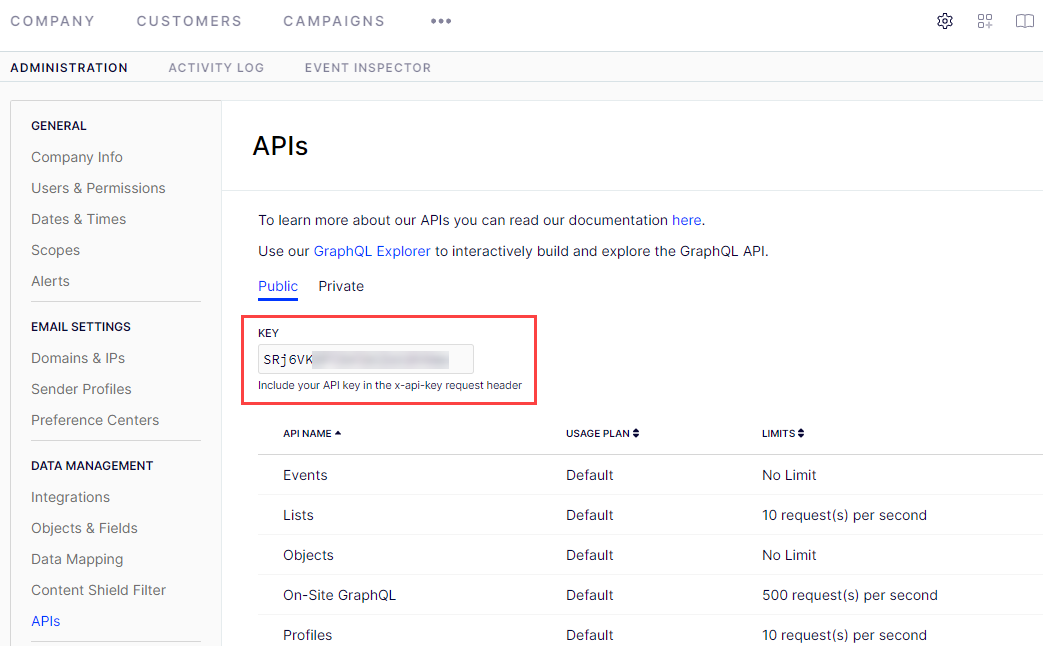This screenshot has height=646, width=1043.
Task: Open the Customers menu
Action: pyautogui.click(x=189, y=21)
